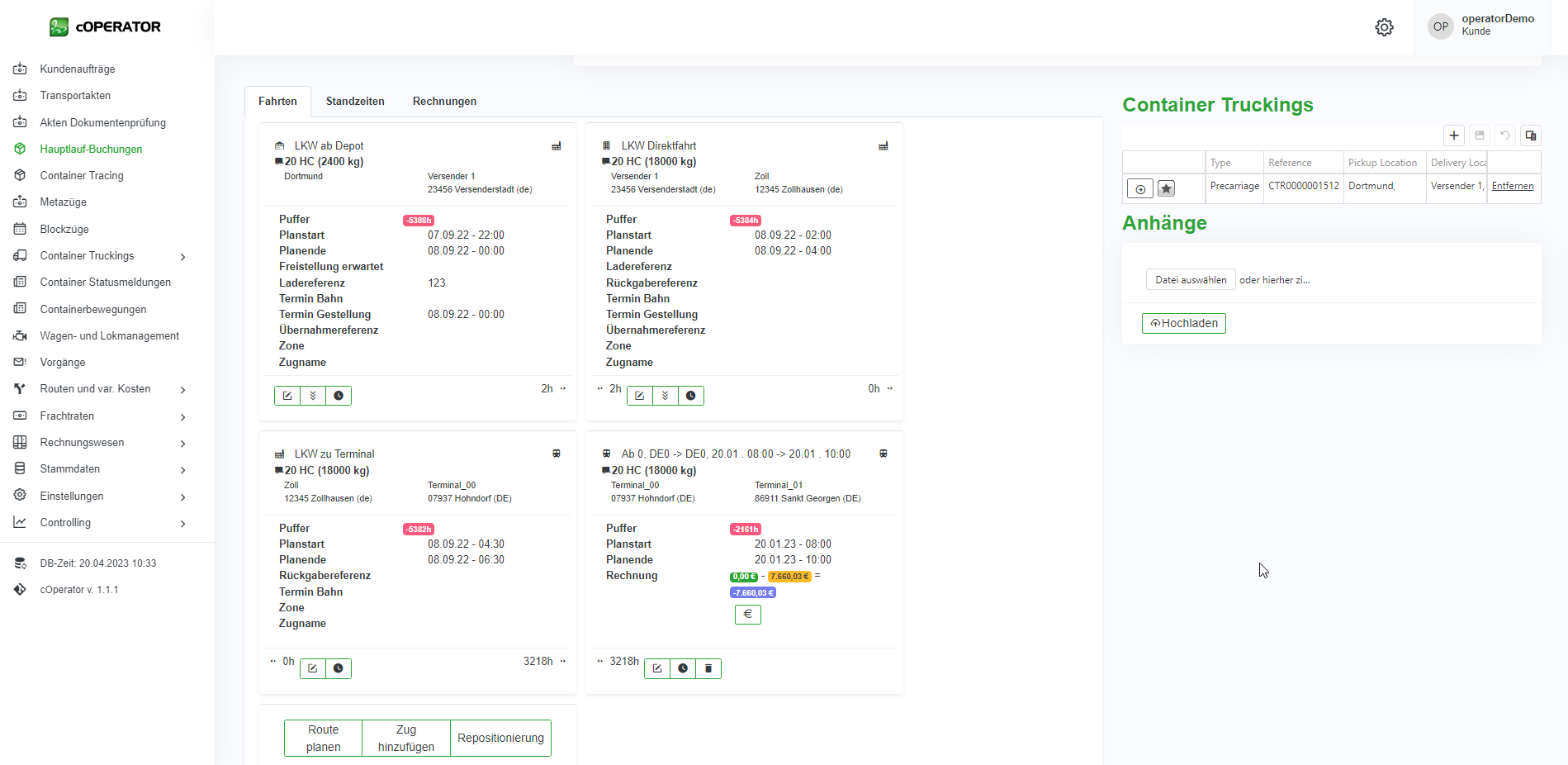Expand Container Truckings sidebar submenu
Image resolution: width=1568 pixels, height=765 pixels.
coord(182,256)
